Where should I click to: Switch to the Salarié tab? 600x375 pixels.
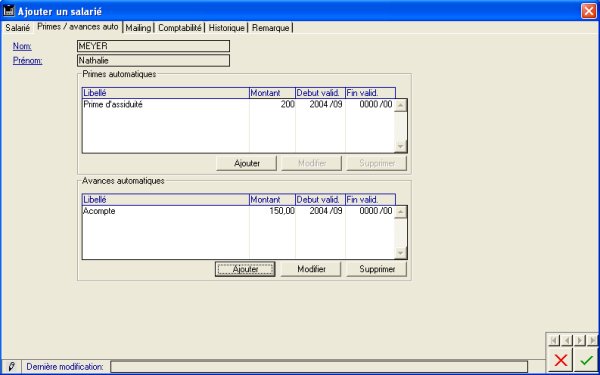(18, 28)
